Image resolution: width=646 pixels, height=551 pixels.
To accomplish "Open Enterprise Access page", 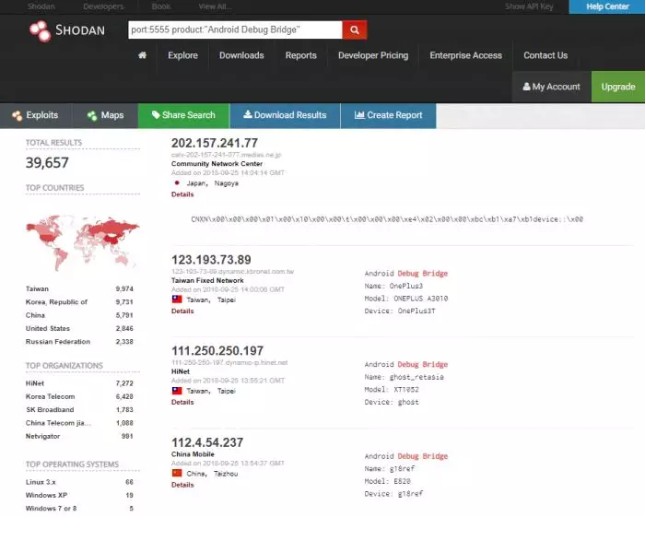I will [465, 56].
